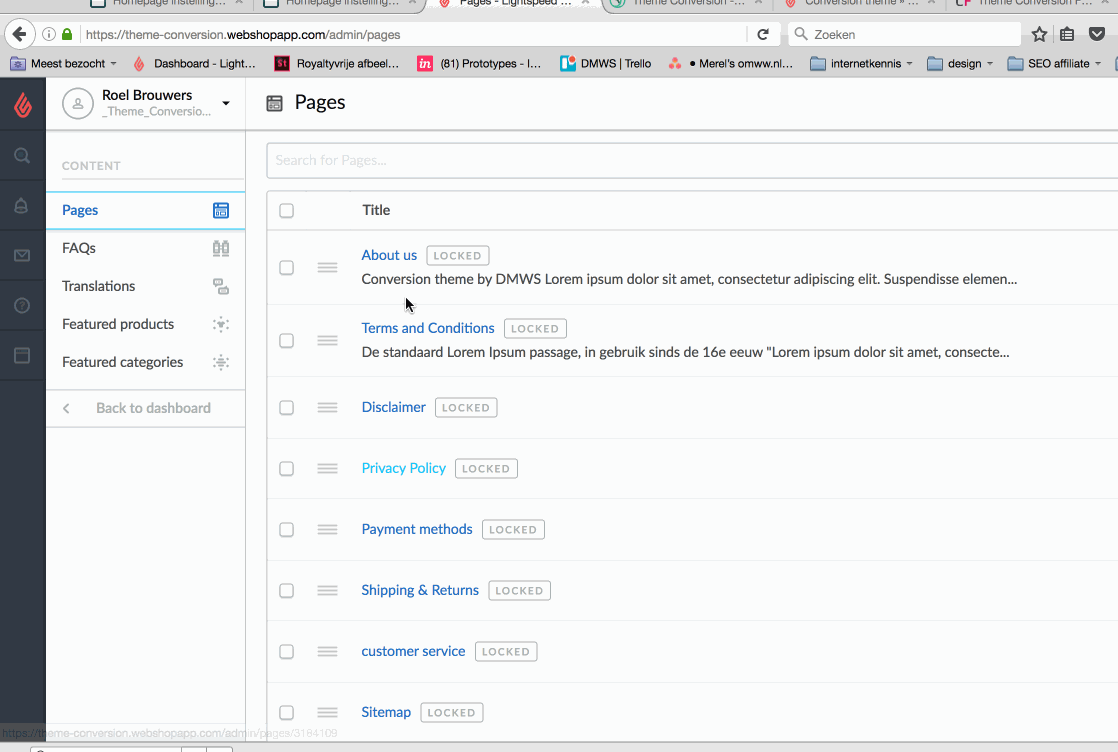Open the bookmarks list icon in browser toolbar
This screenshot has height=752, width=1118.
tap(1067, 34)
